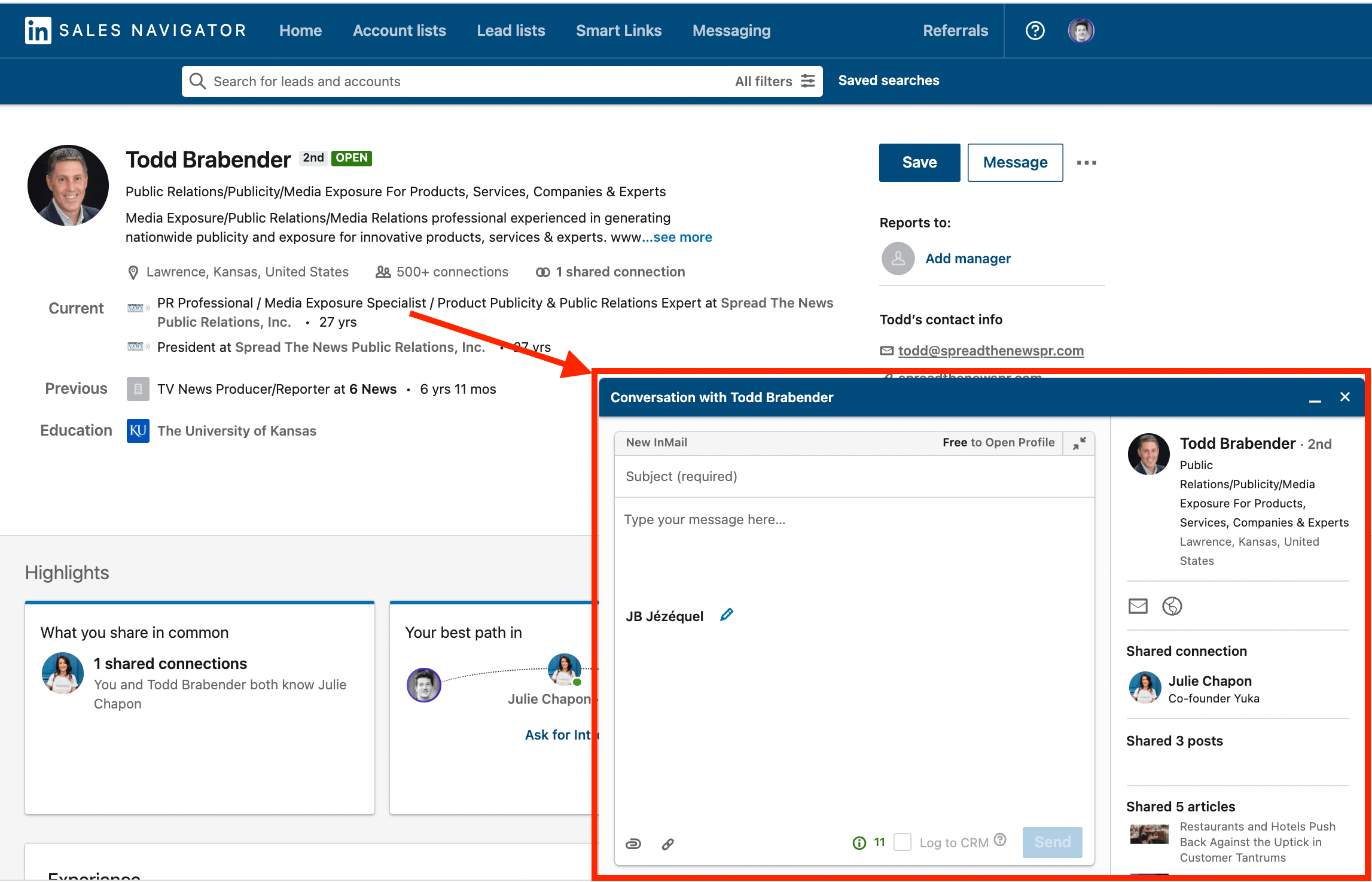
Task: Click the Message button
Action: click(1015, 162)
